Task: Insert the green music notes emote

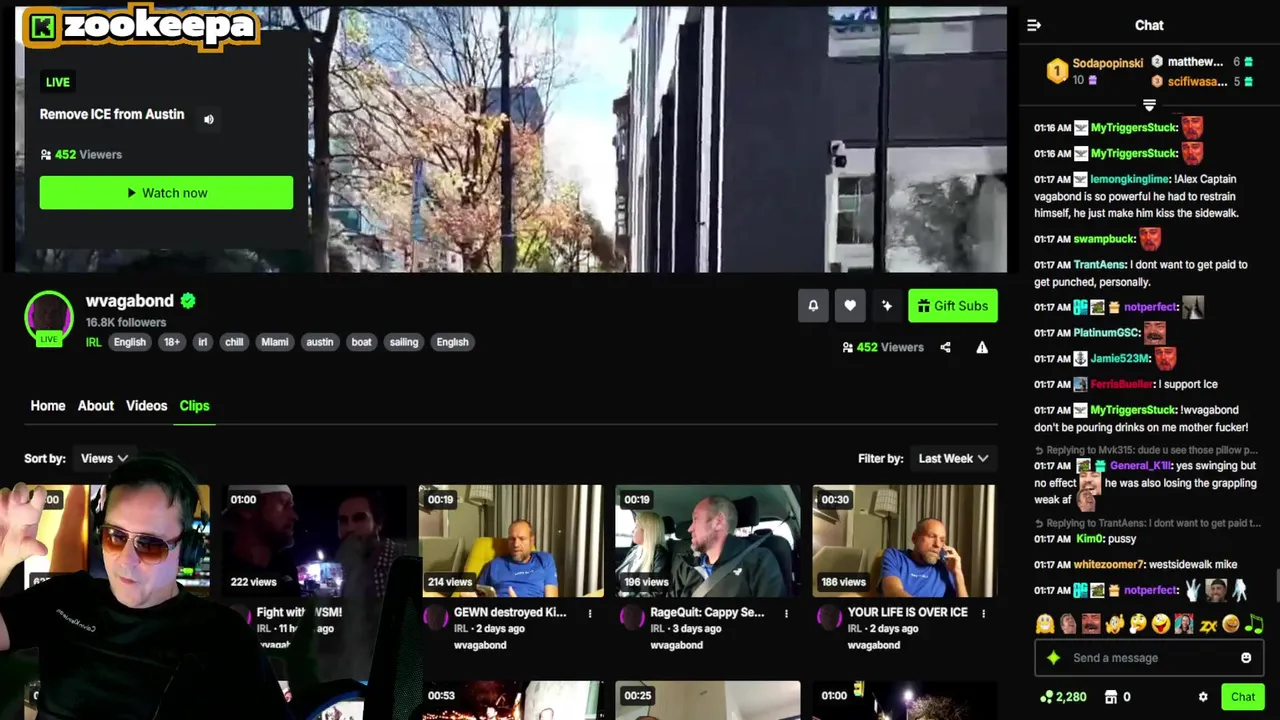Action: click(x=1254, y=624)
